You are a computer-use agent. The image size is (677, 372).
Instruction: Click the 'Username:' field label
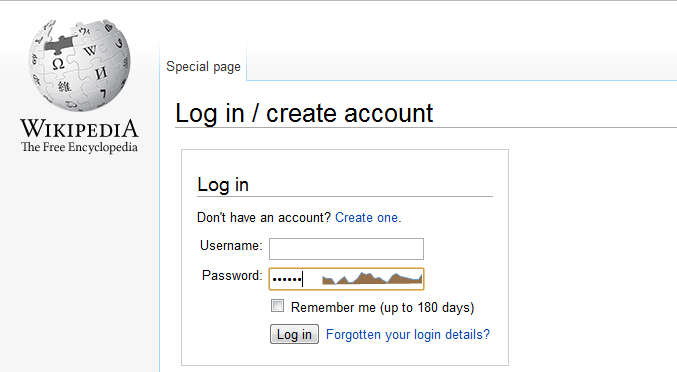coord(231,246)
